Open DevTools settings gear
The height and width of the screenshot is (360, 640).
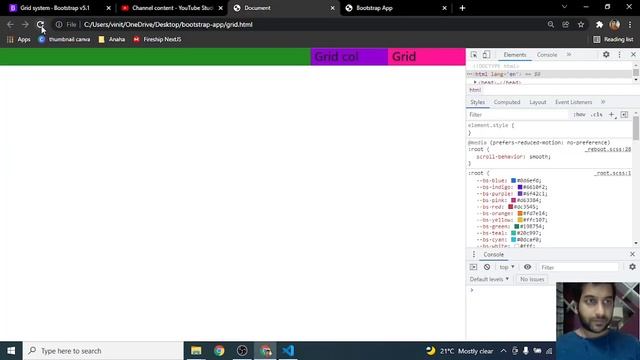pos(606,55)
